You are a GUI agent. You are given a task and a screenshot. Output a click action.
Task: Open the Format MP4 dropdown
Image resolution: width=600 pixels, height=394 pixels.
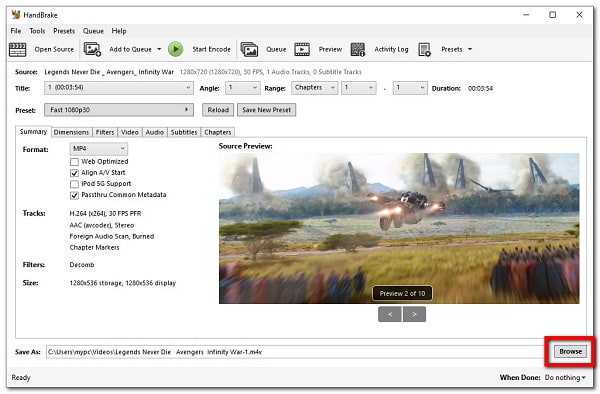coord(99,148)
